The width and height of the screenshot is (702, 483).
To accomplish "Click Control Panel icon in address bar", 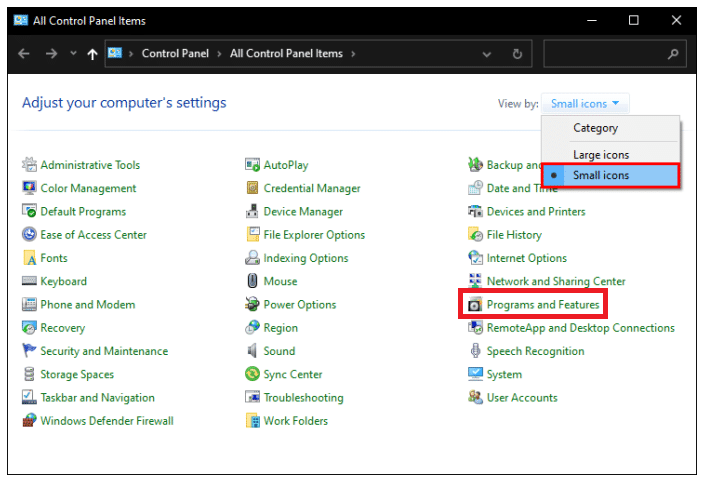I will (115, 53).
